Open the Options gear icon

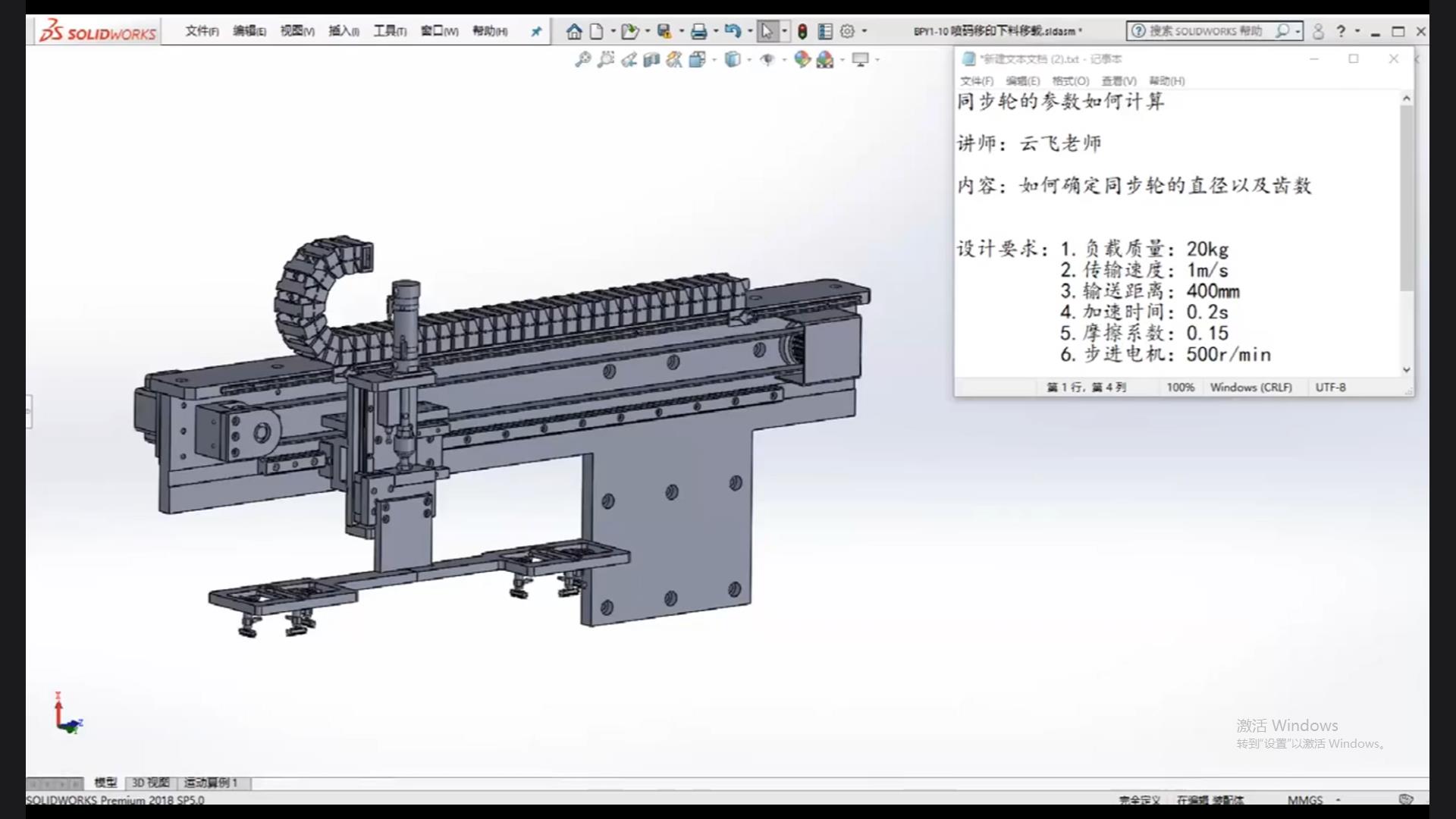[x=848, y=31]
